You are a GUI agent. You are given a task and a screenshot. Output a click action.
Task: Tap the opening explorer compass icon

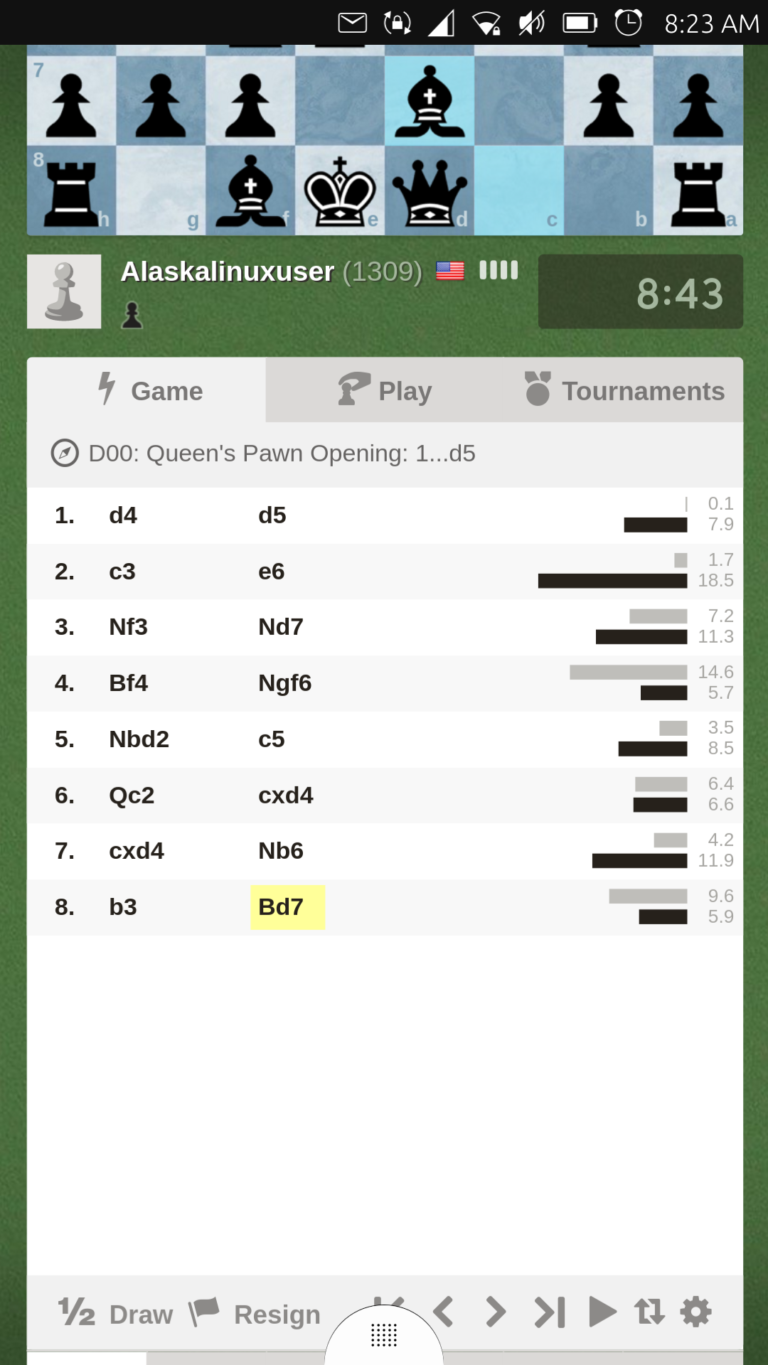[x=65, y=453]
